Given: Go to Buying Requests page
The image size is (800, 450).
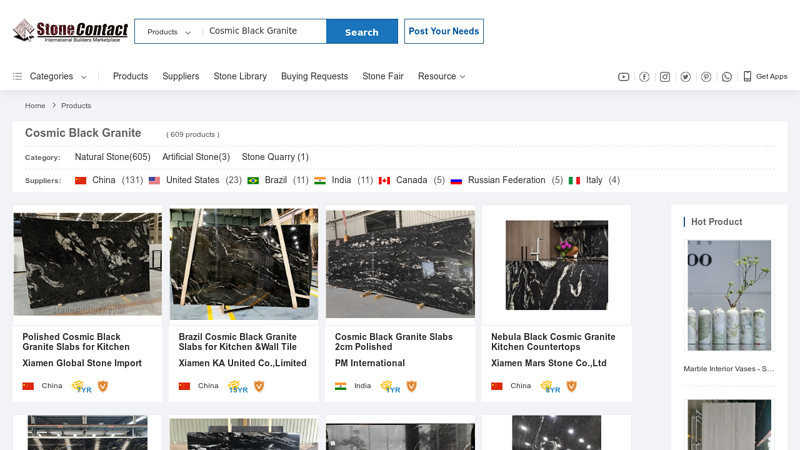Looking at the screenshot, I should point(314,76).
